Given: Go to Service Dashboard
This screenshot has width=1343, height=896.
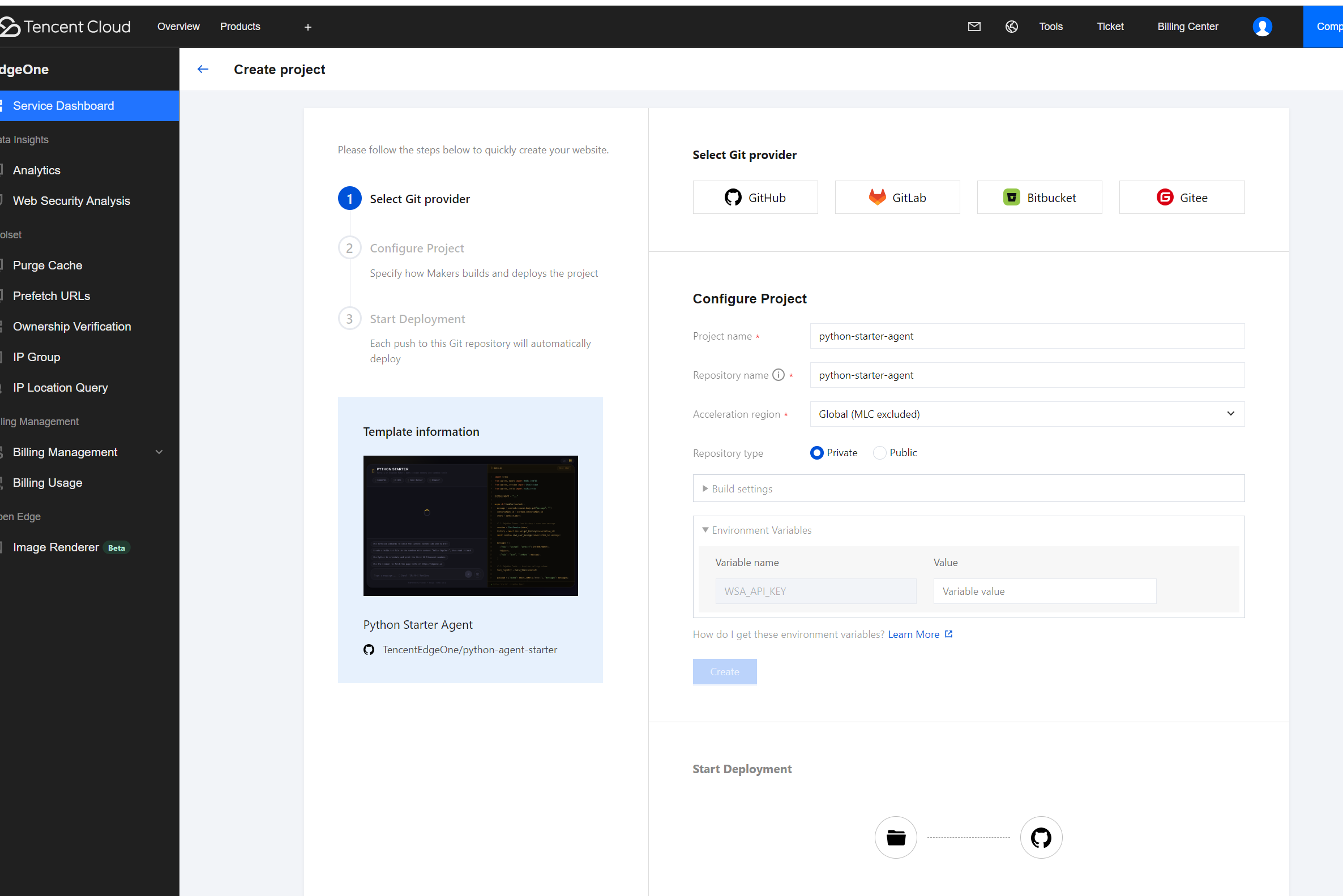Looking at the screenshot, I should tap(89, 106).
